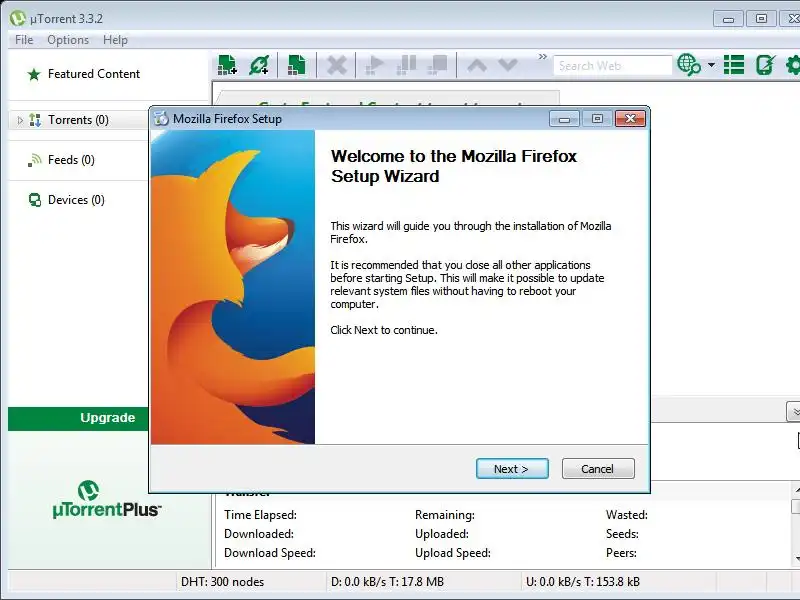Open the File menu
This screenshot has height=600, width=800.
click(24, 40)
